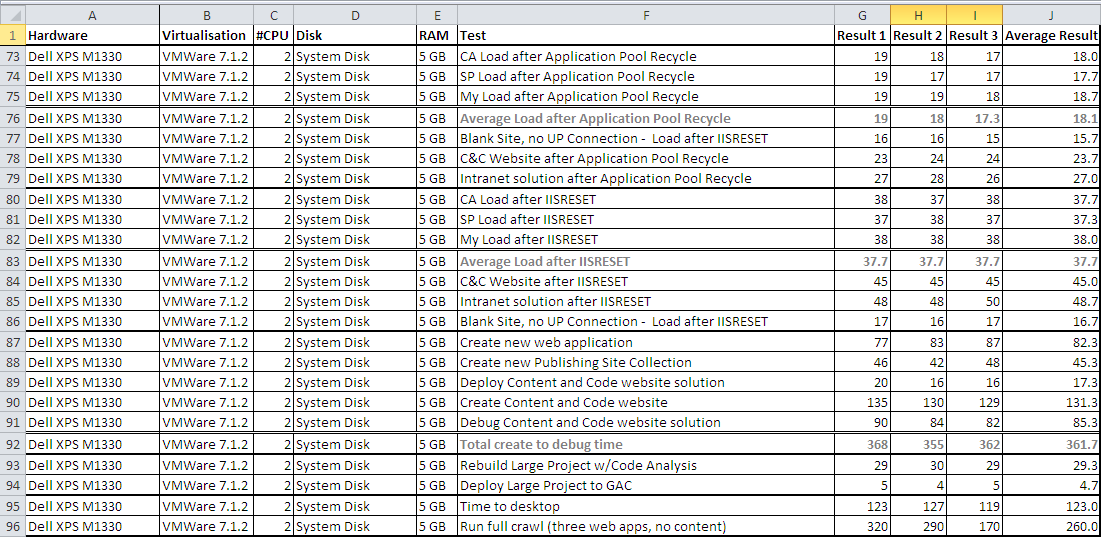Select 'Create new Publishing Site Collection' cell
The image size is (1101, 537).
[646, 362]
